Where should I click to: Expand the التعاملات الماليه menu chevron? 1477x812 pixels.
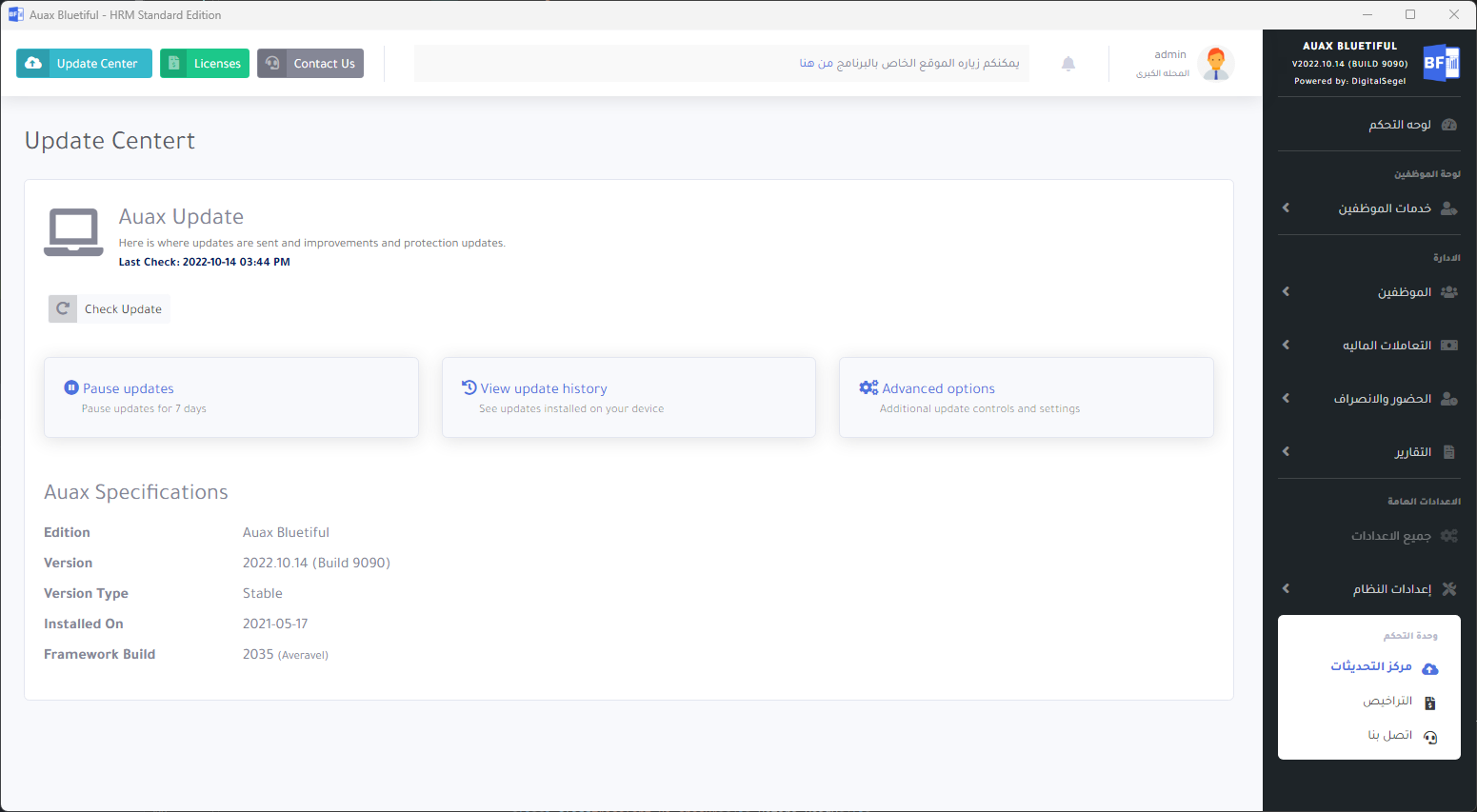click(x=1286, y=345)
